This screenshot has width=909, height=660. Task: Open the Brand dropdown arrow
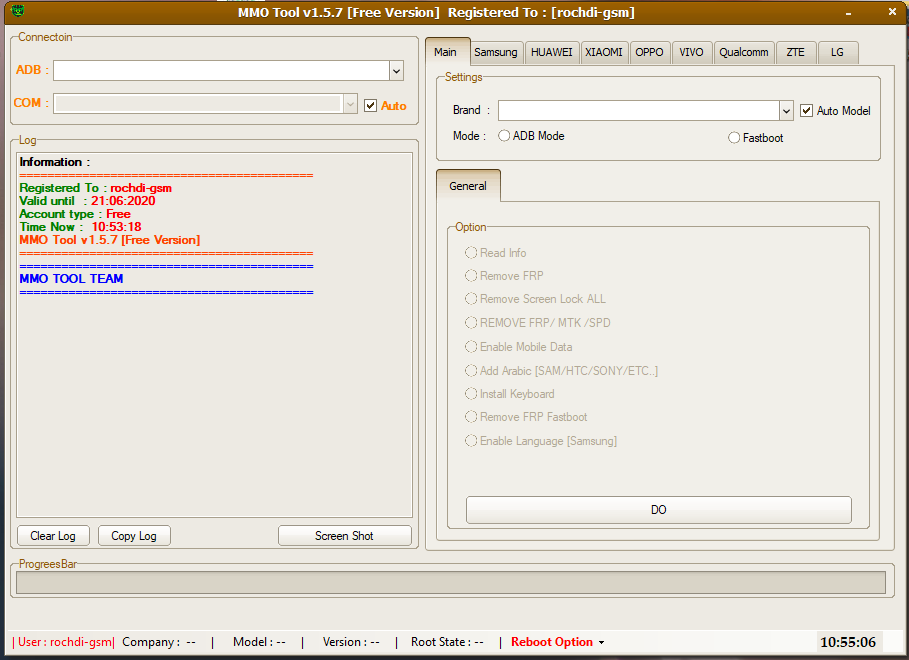click(x=786, y=110)
